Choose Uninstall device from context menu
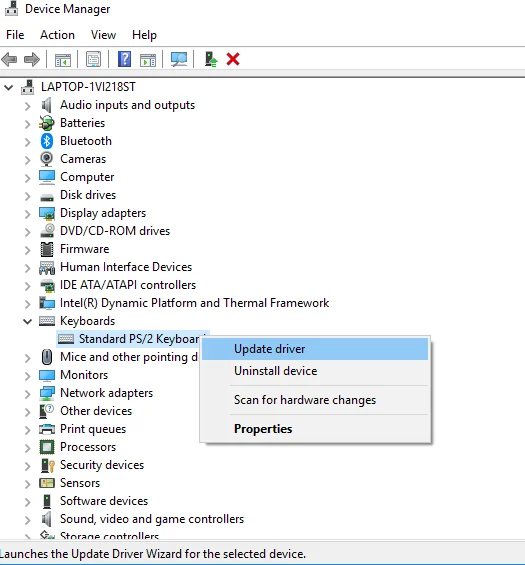The width and height of the screenshot is (525, 565). point(315,371)
